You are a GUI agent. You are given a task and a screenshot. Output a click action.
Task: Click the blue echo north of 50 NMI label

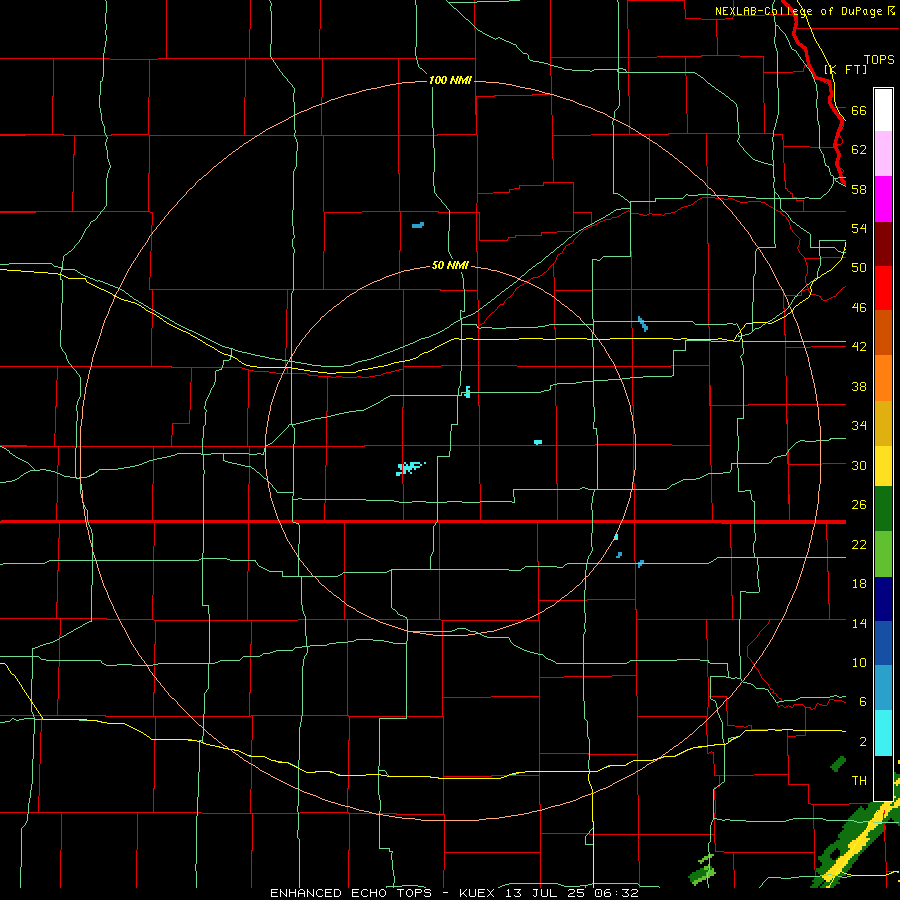coord(418,225)
